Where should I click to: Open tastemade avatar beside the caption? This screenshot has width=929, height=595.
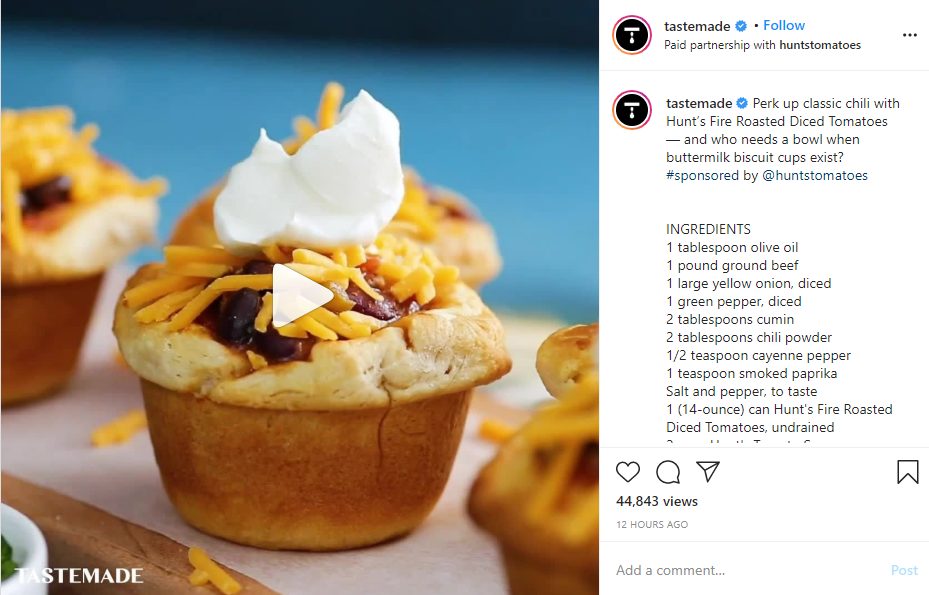632,110
